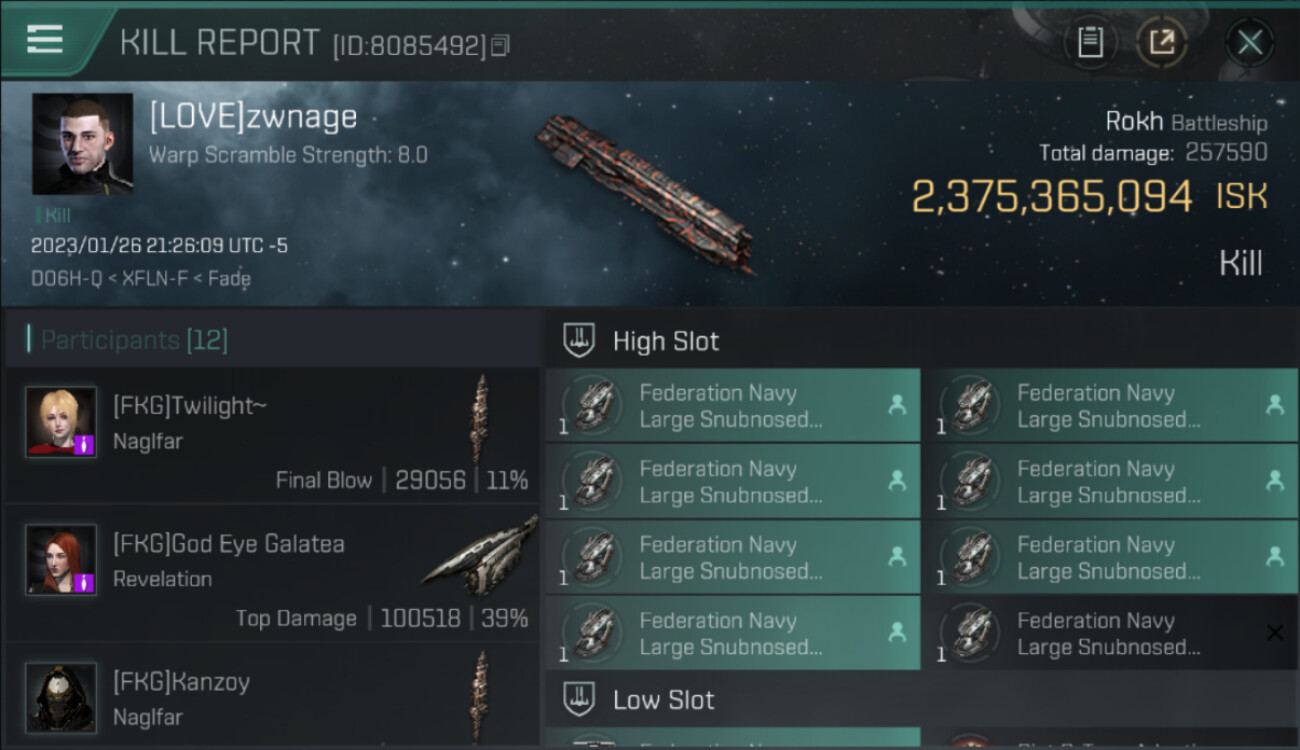Open the hamburger menu icon
The height and width of the screenshot is (750, 1300).
[44, 39]
